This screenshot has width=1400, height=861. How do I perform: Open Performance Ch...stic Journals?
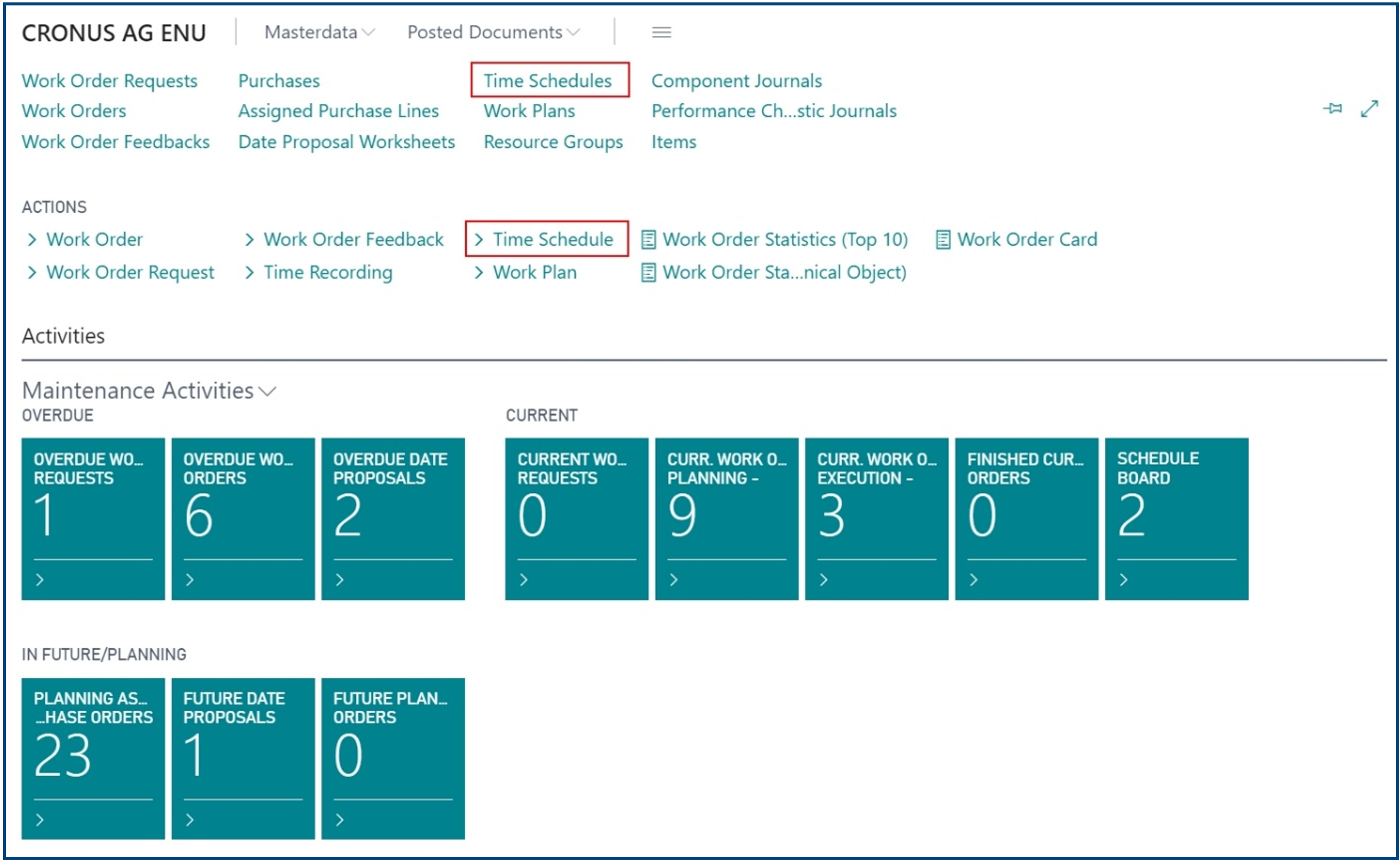click(774, 111)
